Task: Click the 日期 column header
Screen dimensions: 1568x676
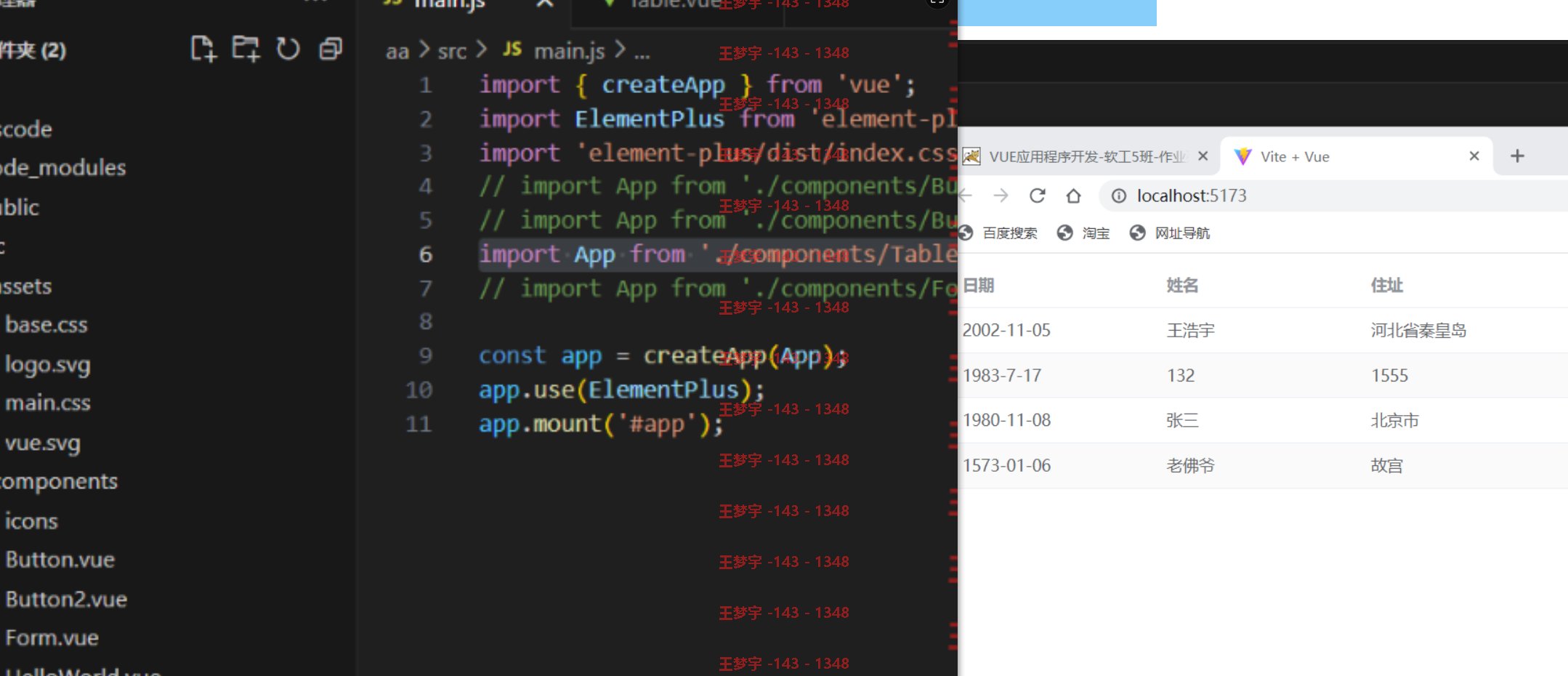Action: pos(978,286)
